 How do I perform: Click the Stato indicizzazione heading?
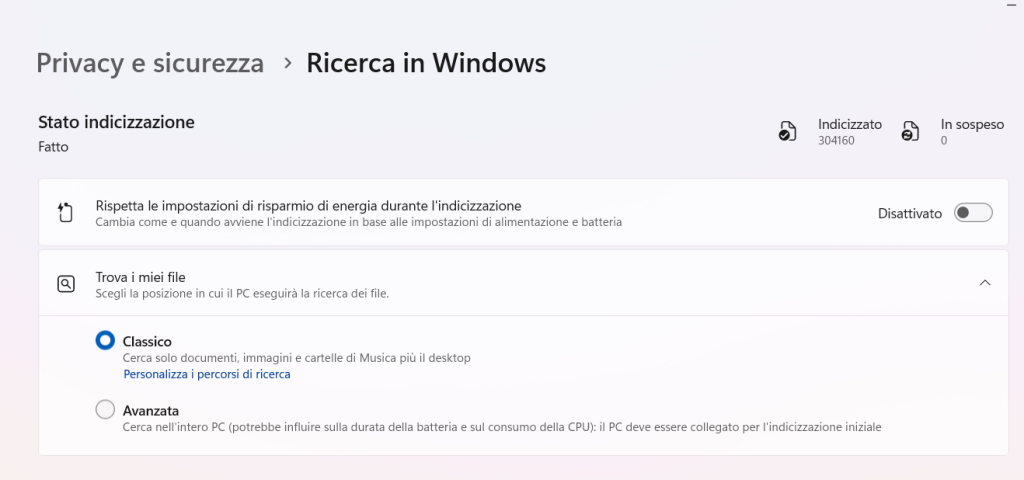click(116, 122)
